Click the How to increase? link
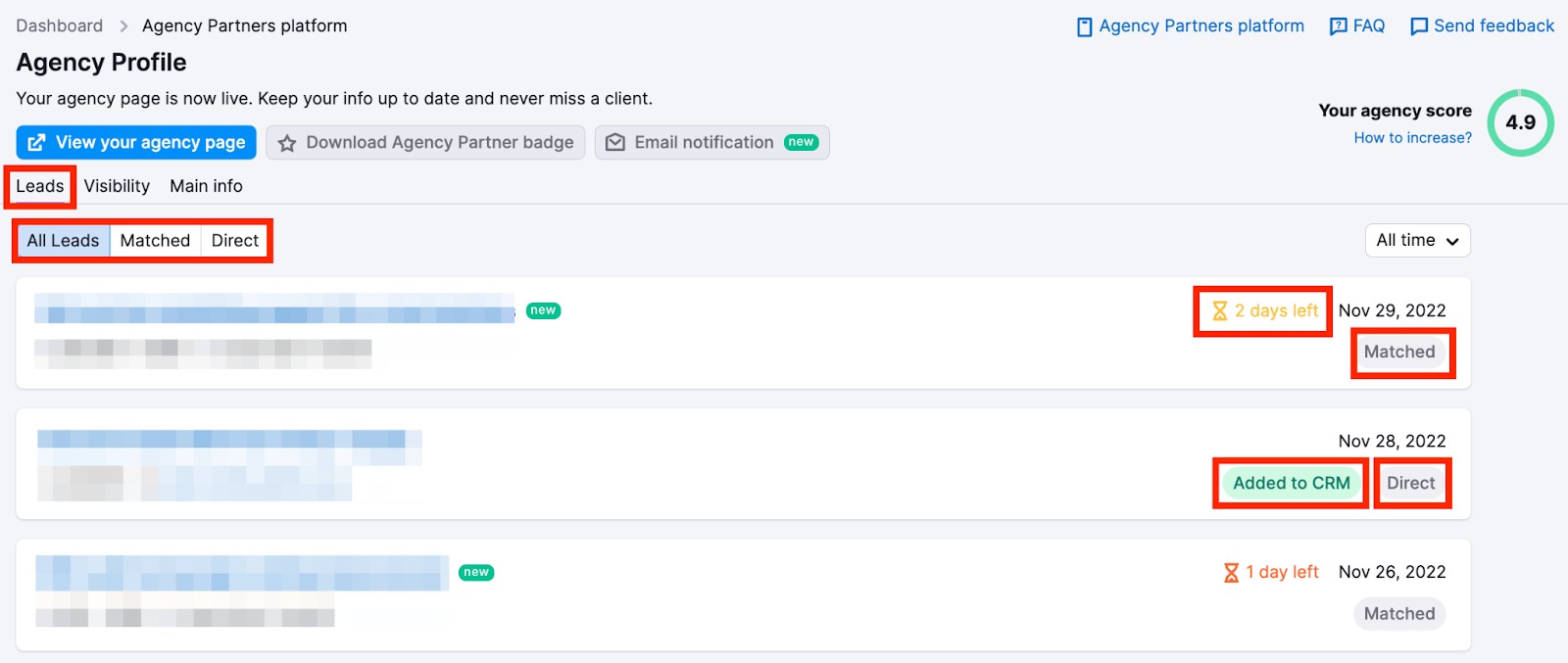The width and height of the screenshot is (1568, 663). [1412, 138]
